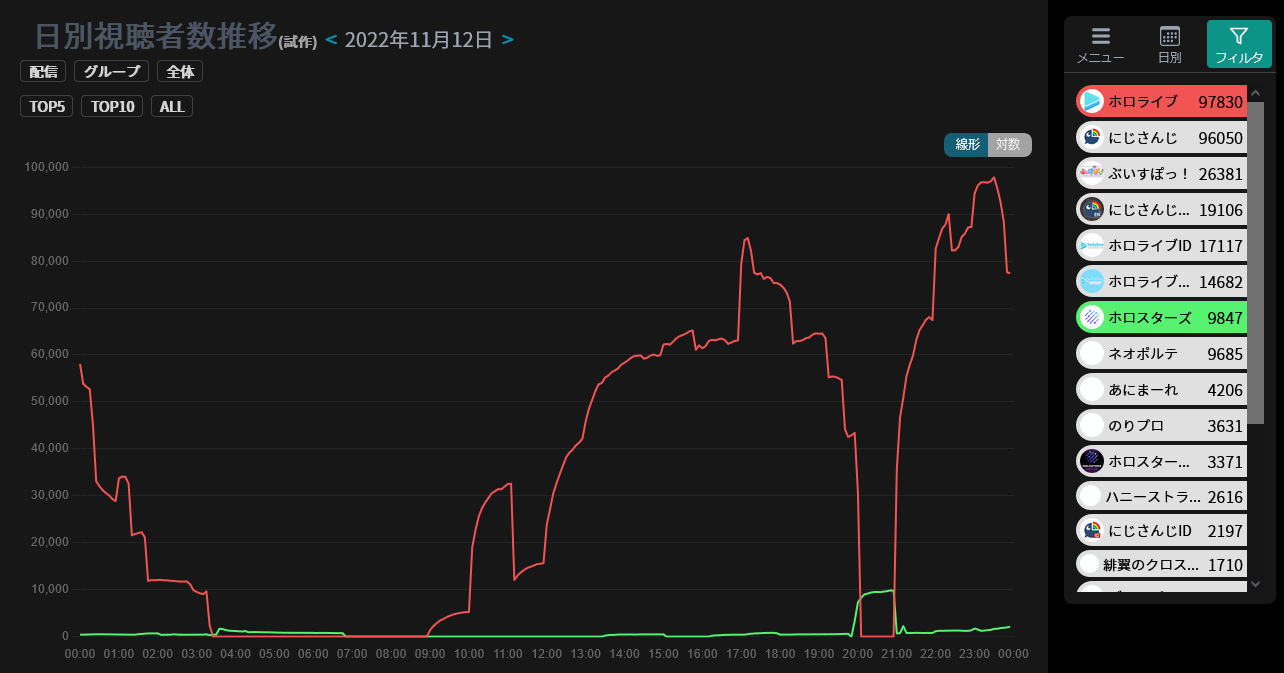Toggle the にじさんじ 96050 filter row
Screen dimensions: 1284x673
(1161, 137)
